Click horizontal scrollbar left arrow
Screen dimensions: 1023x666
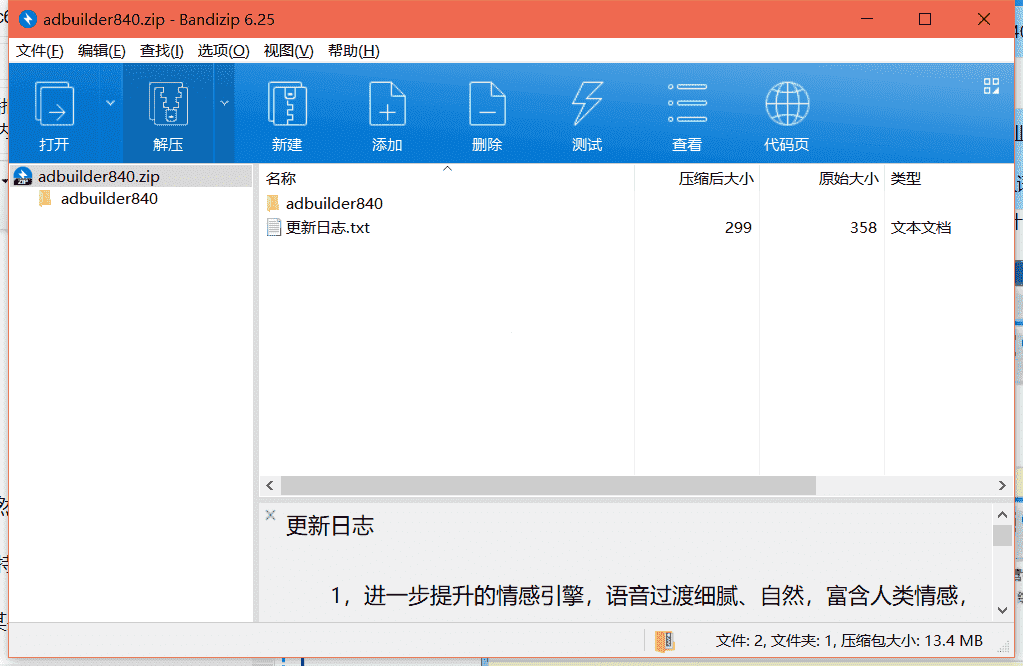coord(270,485)
